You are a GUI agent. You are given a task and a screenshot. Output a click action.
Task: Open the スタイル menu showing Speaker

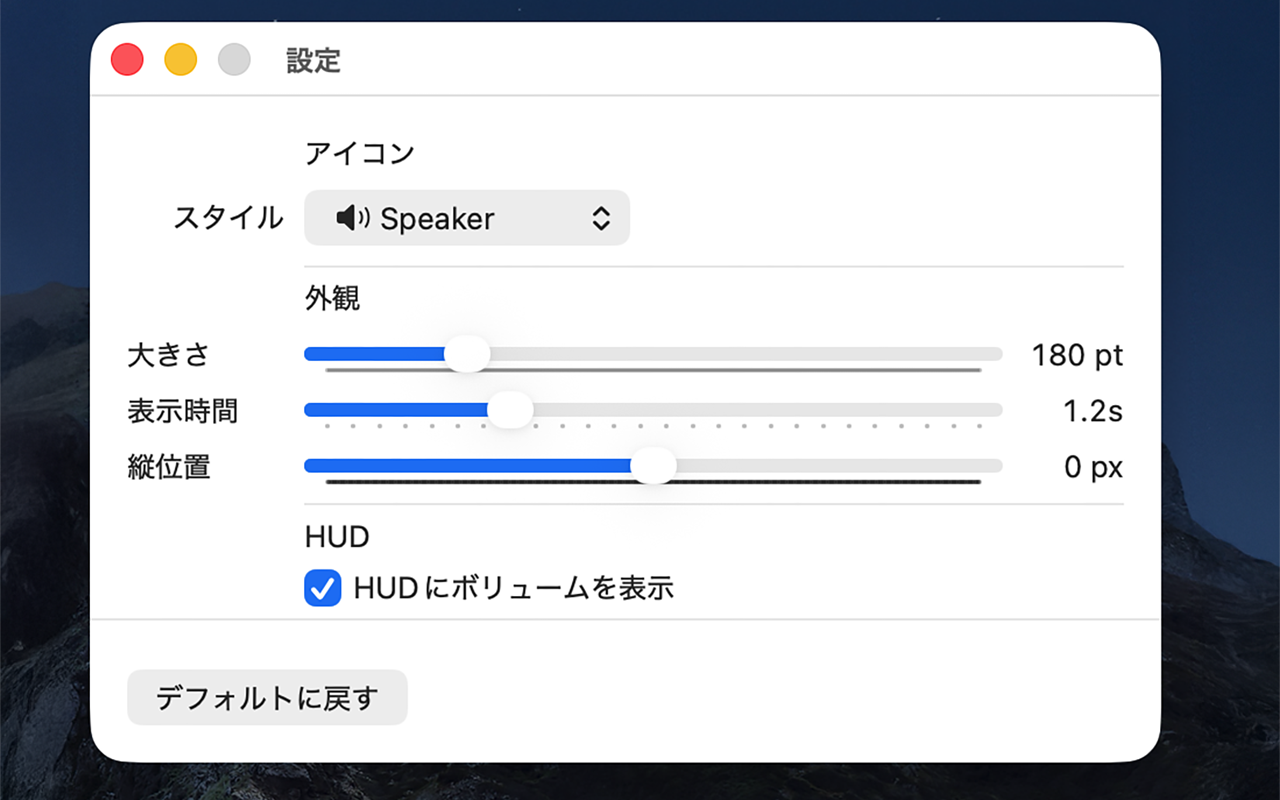(466, 218)
